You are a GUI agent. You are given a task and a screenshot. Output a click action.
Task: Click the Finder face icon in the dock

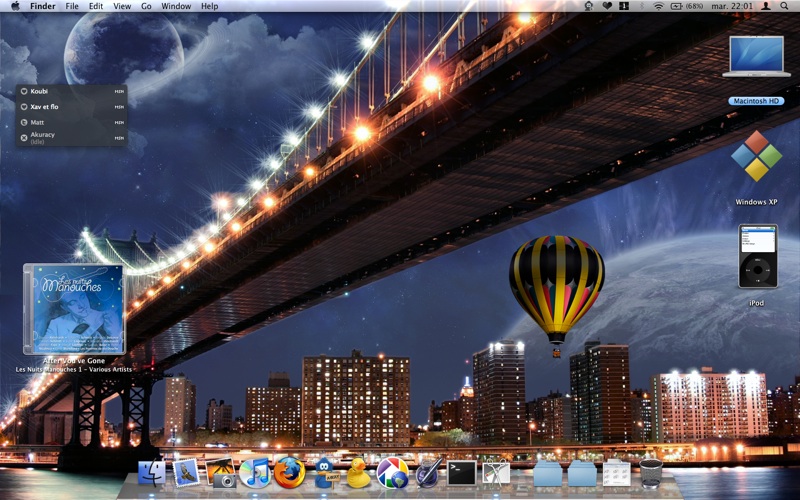[152, 472]
